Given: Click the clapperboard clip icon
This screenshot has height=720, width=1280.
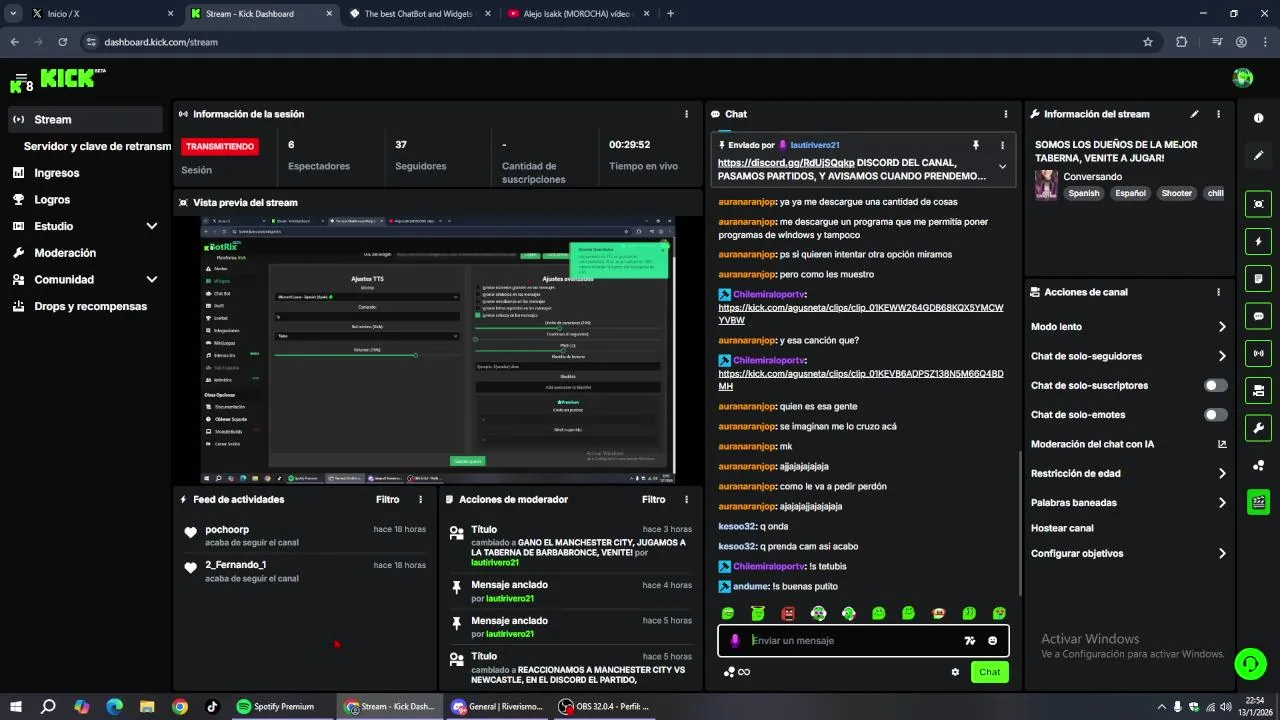Looking at the screenshot, I should tap(1259, 502).
